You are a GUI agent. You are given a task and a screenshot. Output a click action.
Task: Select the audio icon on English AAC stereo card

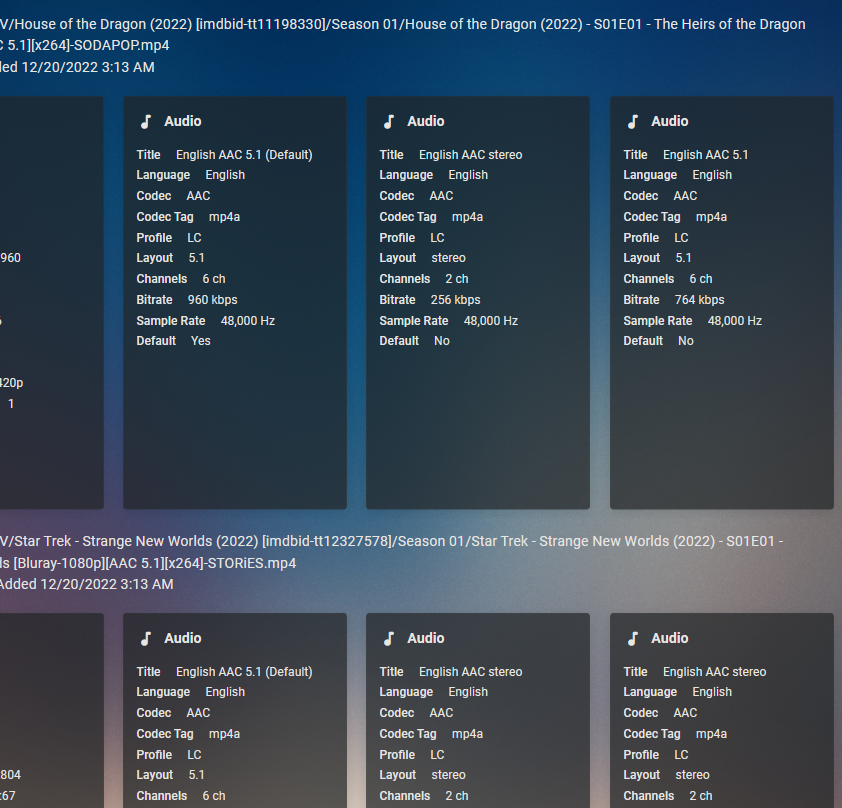pyautogui.click(x=389, y=121)
